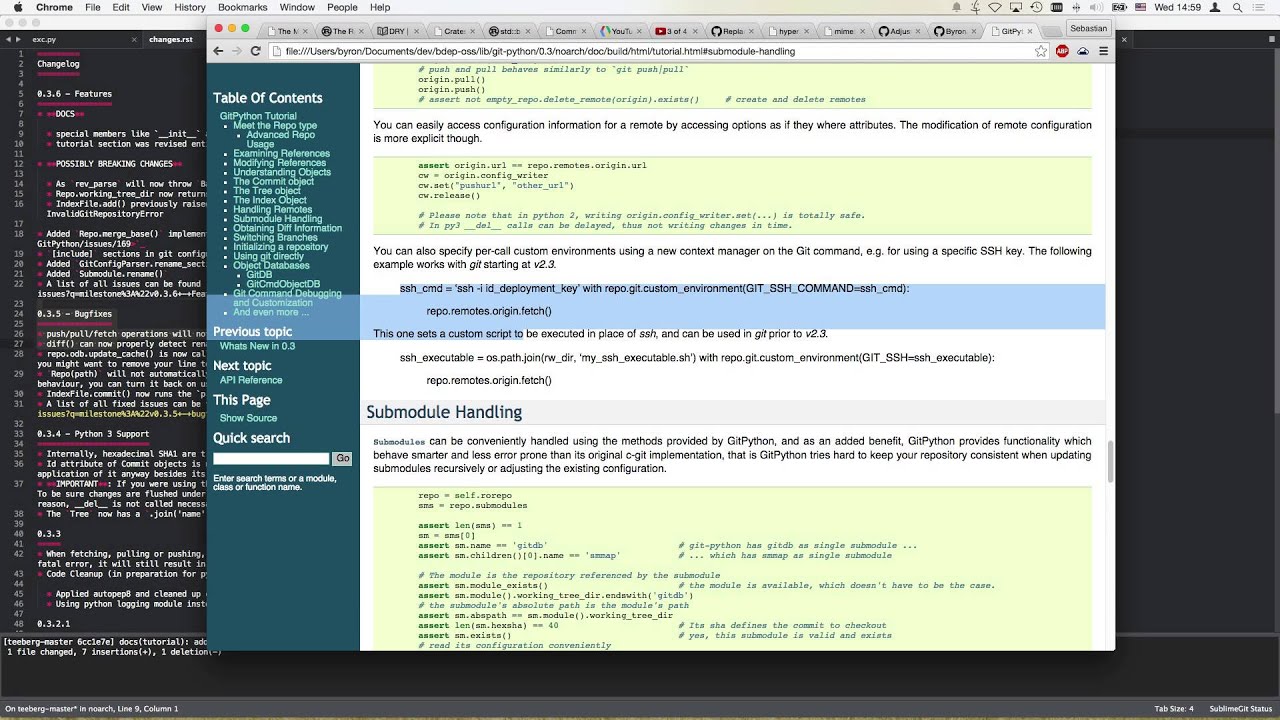1280x720 pixels.
Task: Reload the tutorial page
Action: 256,51
